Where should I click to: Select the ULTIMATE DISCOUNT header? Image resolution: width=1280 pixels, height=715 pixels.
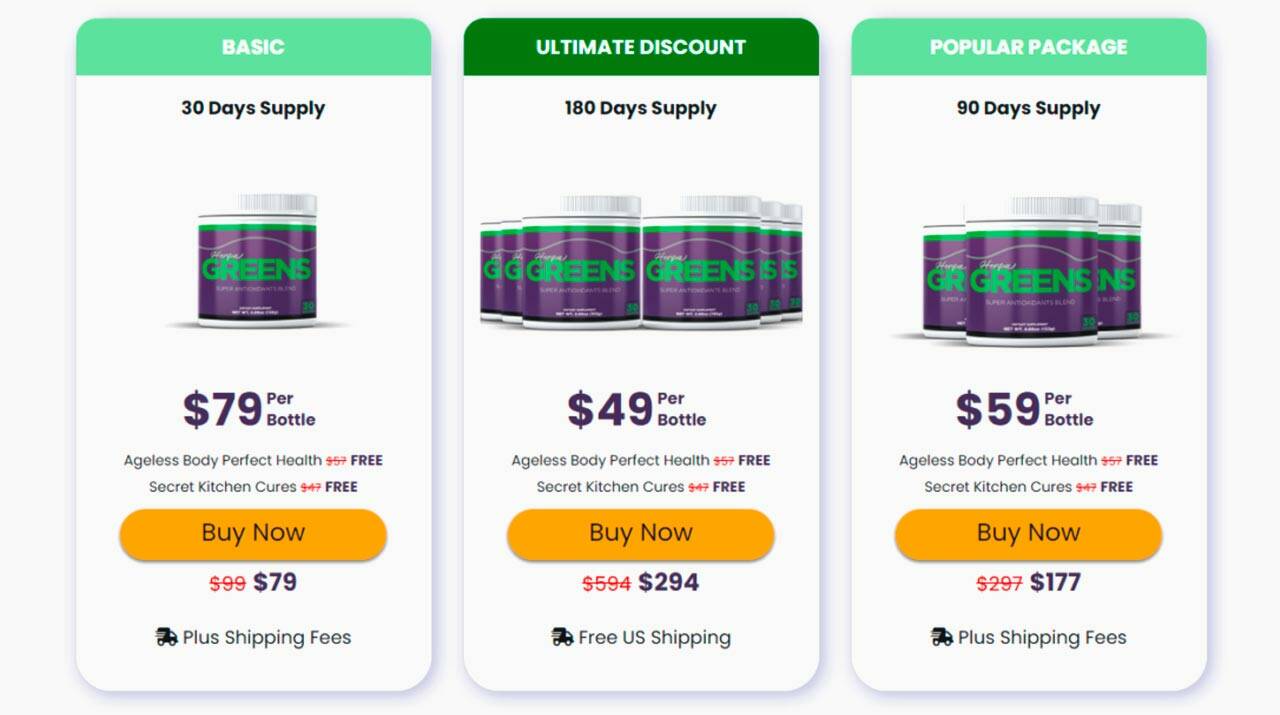click(x=641, y=47)
